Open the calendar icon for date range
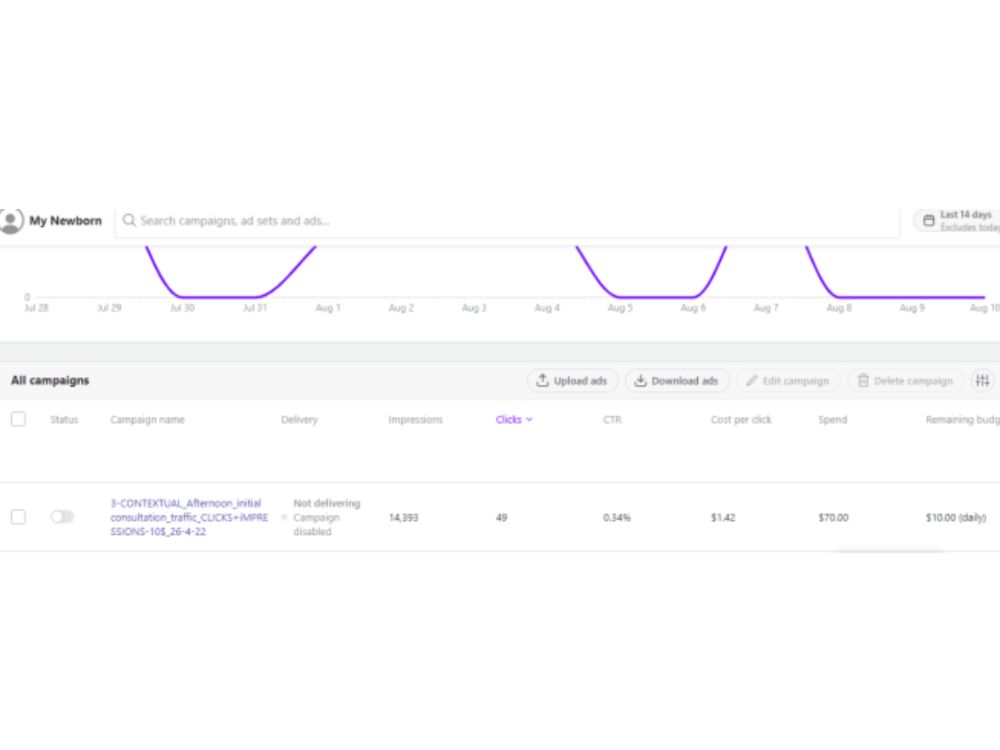 pyautogui.click(x=929, y=221)
